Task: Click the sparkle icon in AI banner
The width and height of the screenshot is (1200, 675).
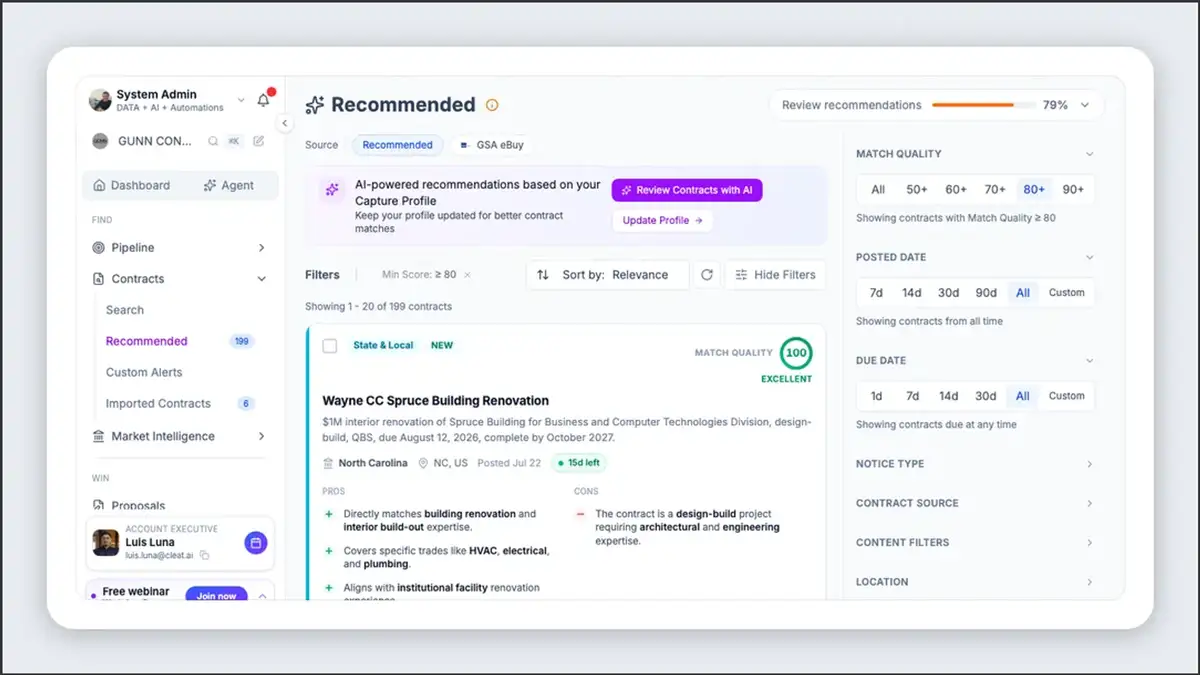Action: pyautogui.click(x=332, y=190)
